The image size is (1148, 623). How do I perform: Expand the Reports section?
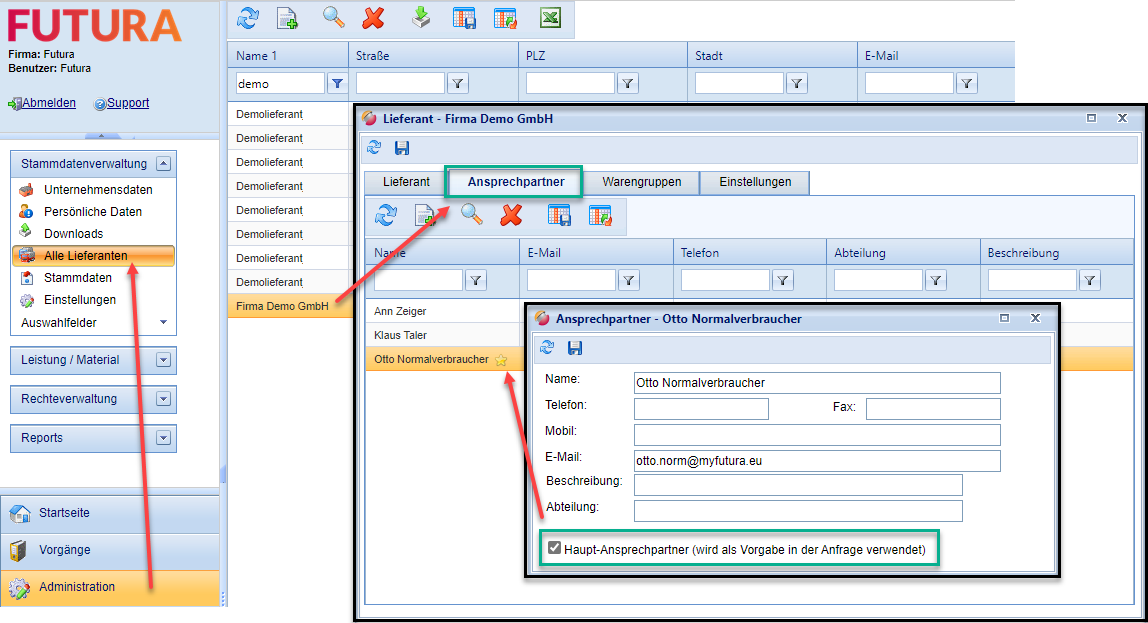[164, 438]
